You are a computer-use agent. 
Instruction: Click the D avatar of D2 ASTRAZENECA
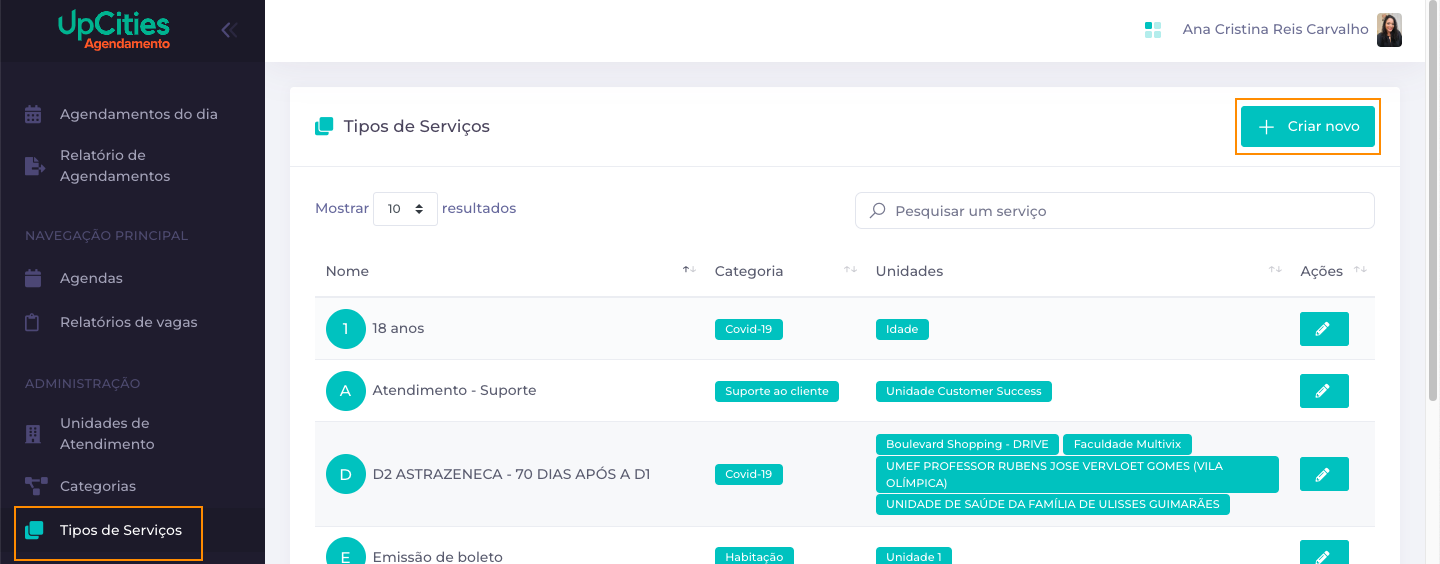346,474
